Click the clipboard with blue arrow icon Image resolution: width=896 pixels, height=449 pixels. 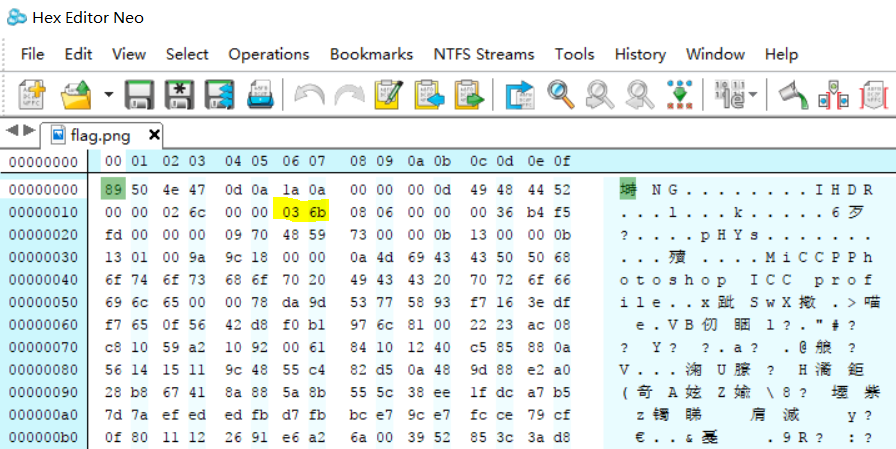coord(429,94)
